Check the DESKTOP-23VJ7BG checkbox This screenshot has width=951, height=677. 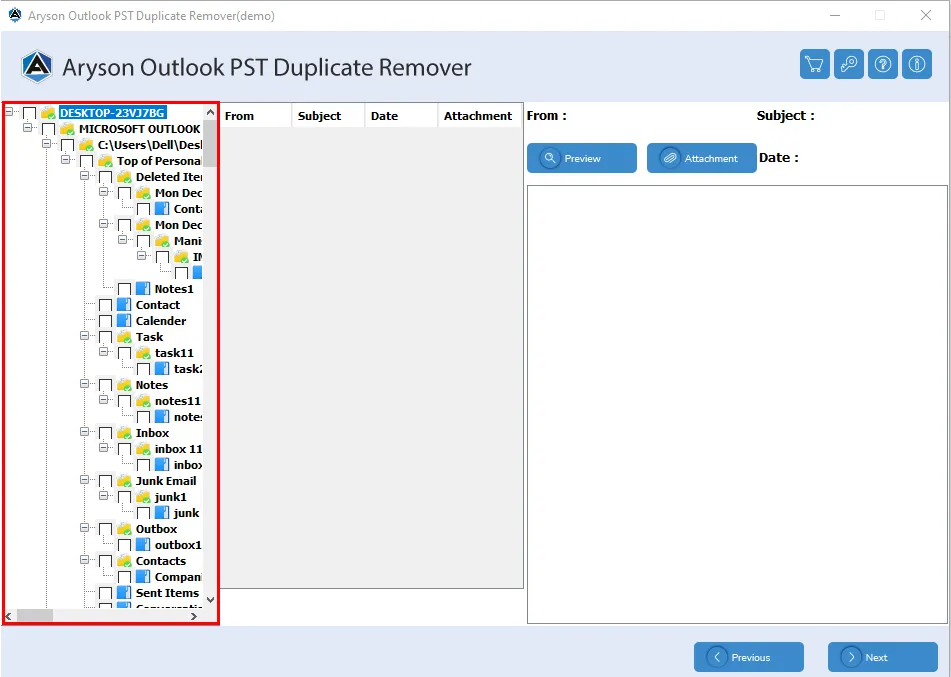(x=30, y=113)
